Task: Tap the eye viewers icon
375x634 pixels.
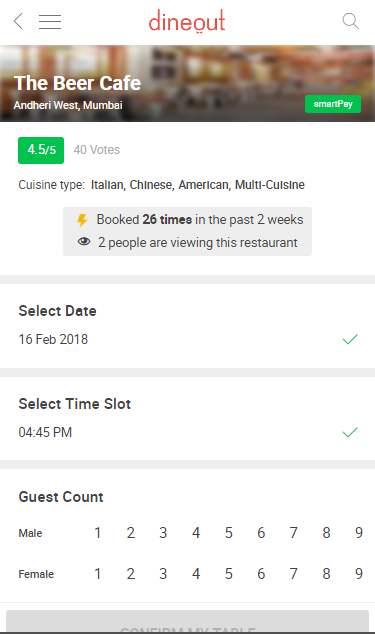Action: pyautogui.click(x=84, y=242)
